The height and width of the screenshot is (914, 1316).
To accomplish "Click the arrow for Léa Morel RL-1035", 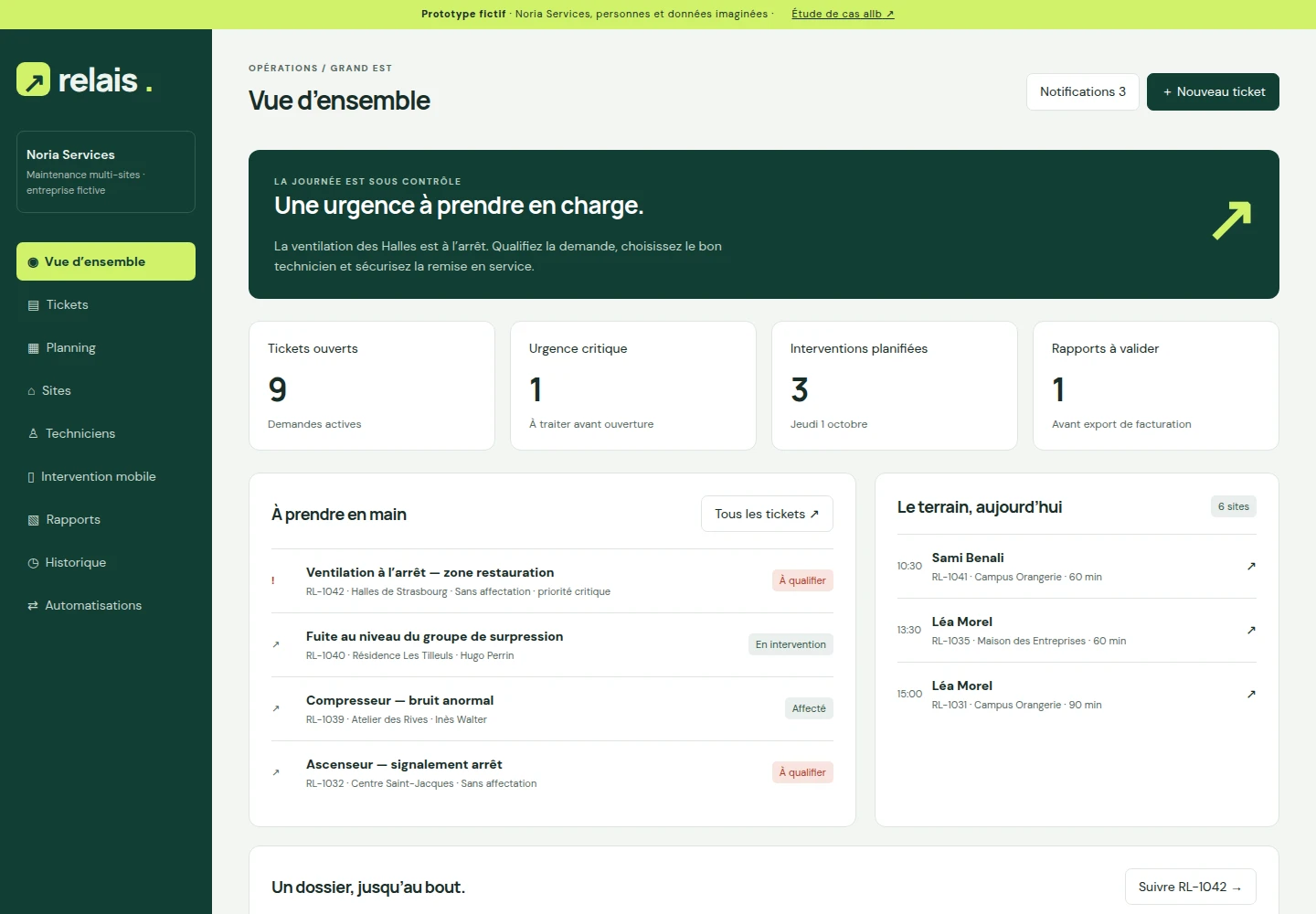I will [1251, 631].
